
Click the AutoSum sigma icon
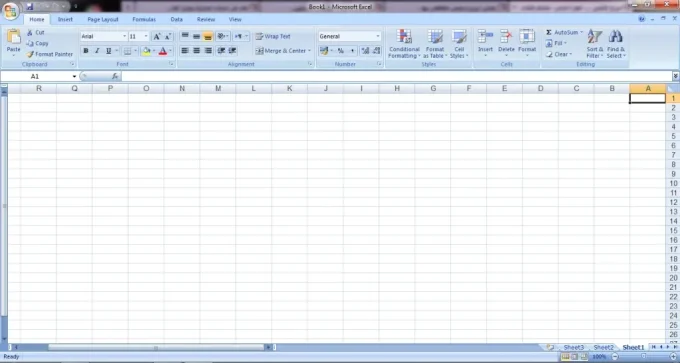[549, 33]
